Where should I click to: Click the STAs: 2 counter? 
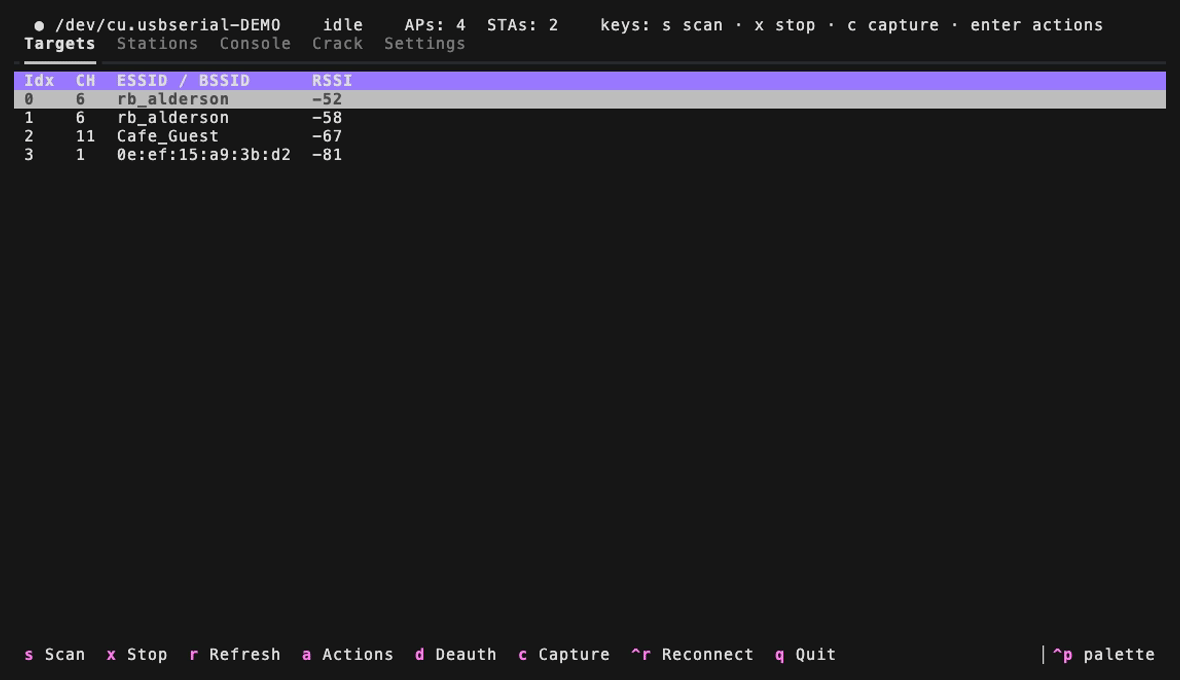point(522,25)
